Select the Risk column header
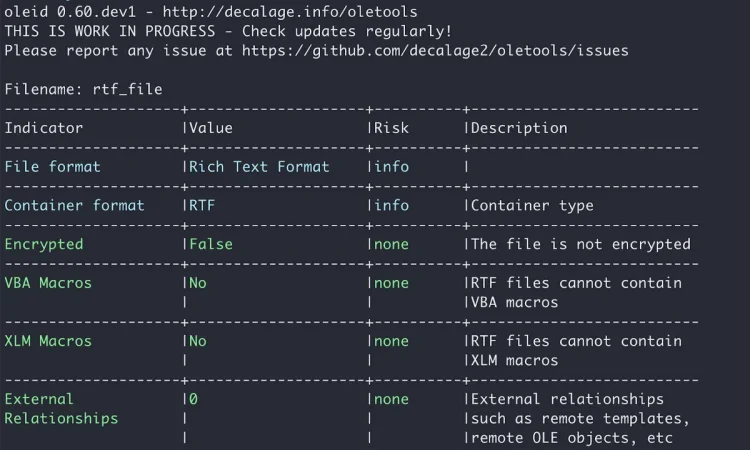 pyautogui.click(x=391, y=128)
